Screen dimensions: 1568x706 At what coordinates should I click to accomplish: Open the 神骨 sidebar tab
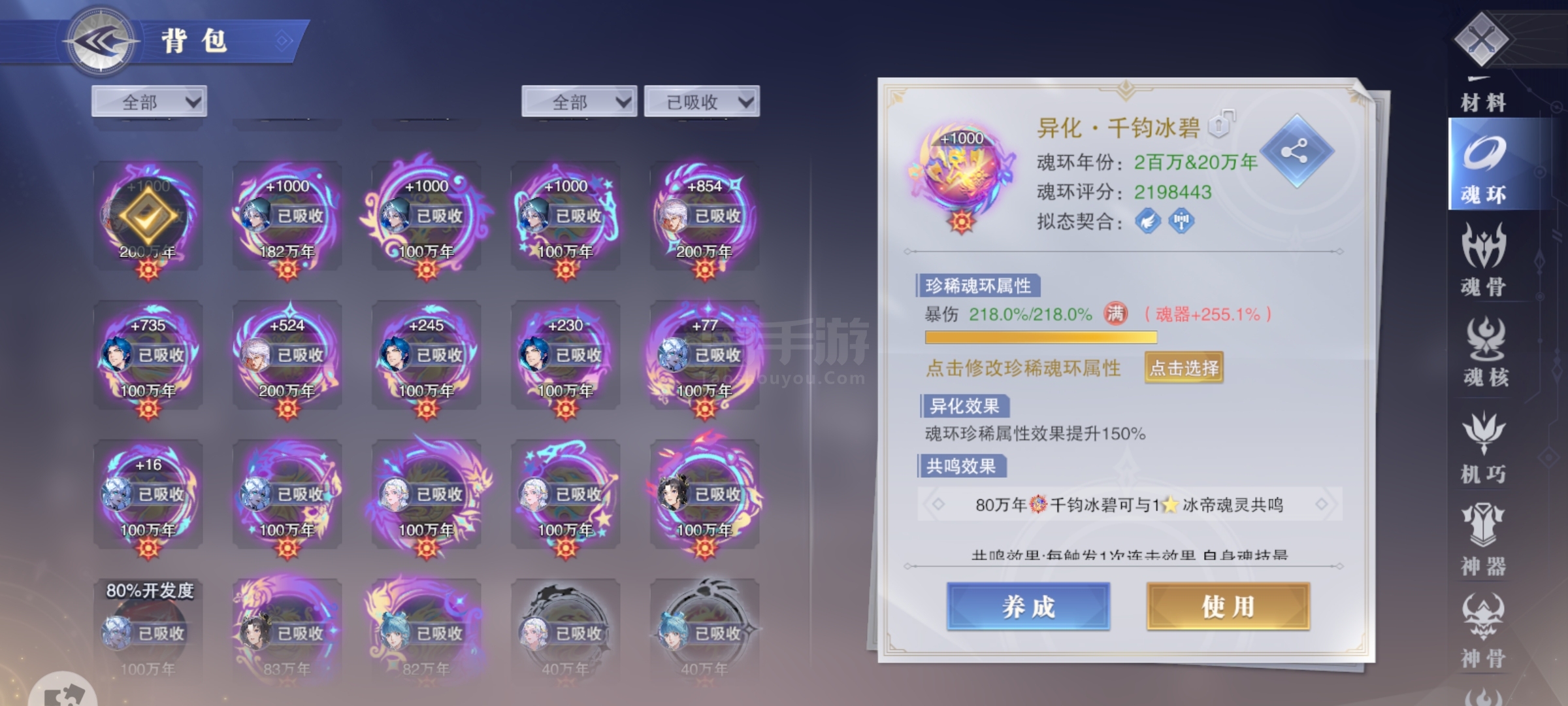coord(1484,631)
